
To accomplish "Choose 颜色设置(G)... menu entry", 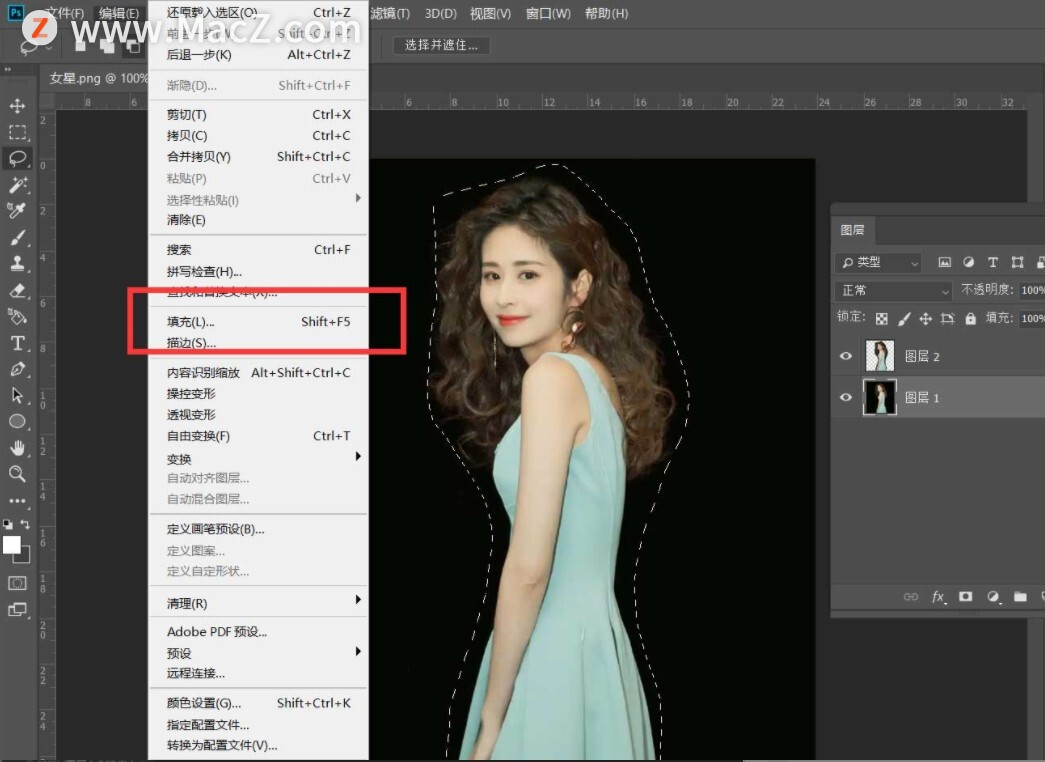I will click(x=258, y=703).
